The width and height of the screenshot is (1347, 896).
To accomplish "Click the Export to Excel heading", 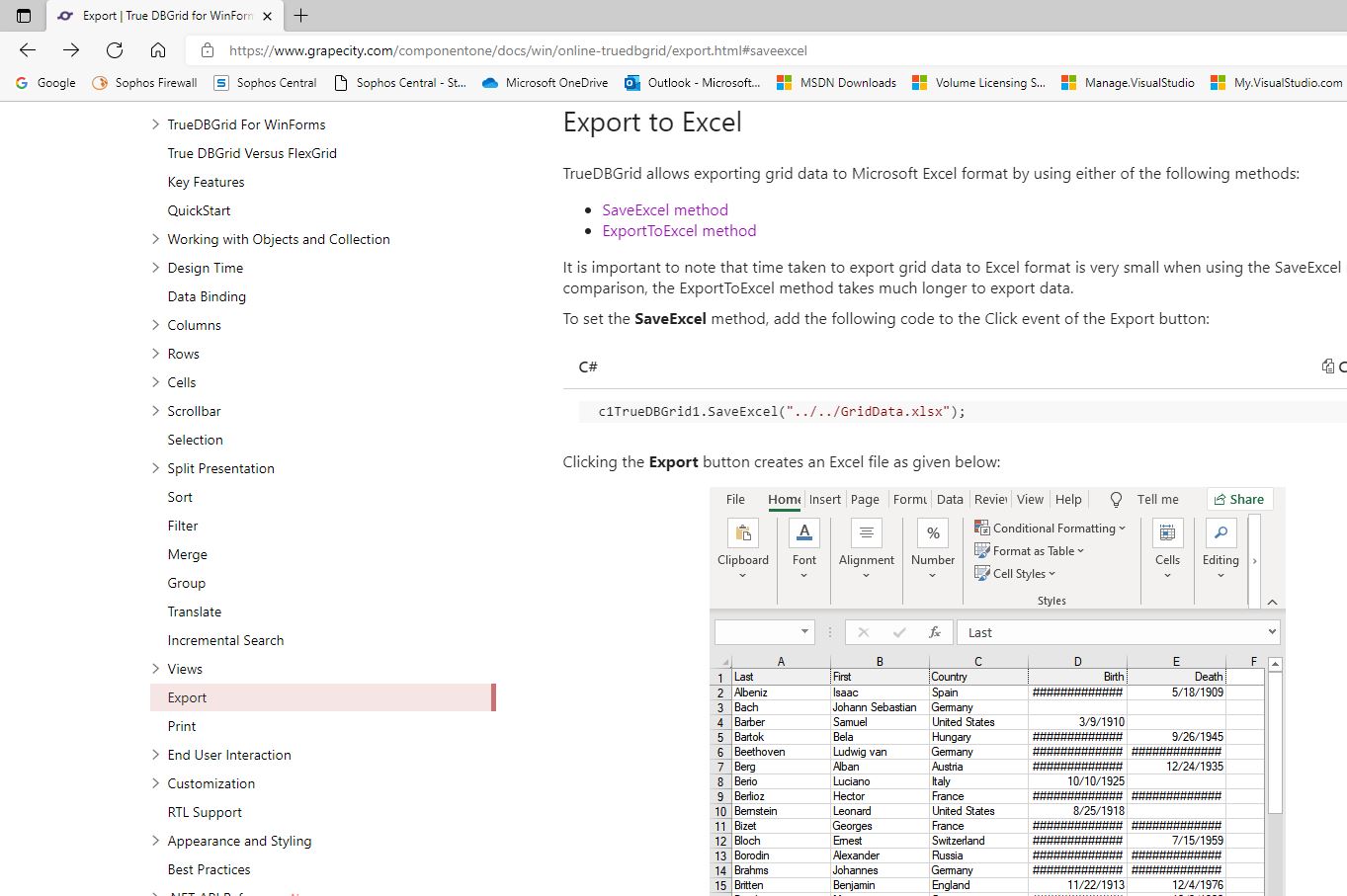I will click(652, 122).
